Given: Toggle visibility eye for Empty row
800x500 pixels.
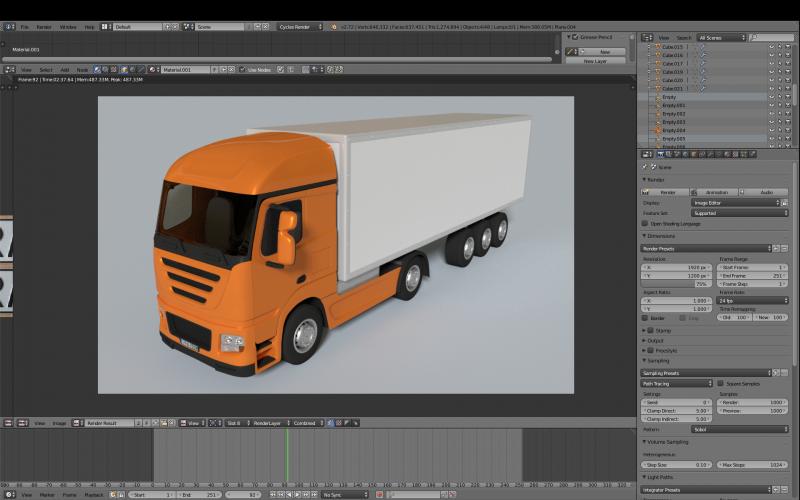Looking at the screenshot, I should (771, 97).
